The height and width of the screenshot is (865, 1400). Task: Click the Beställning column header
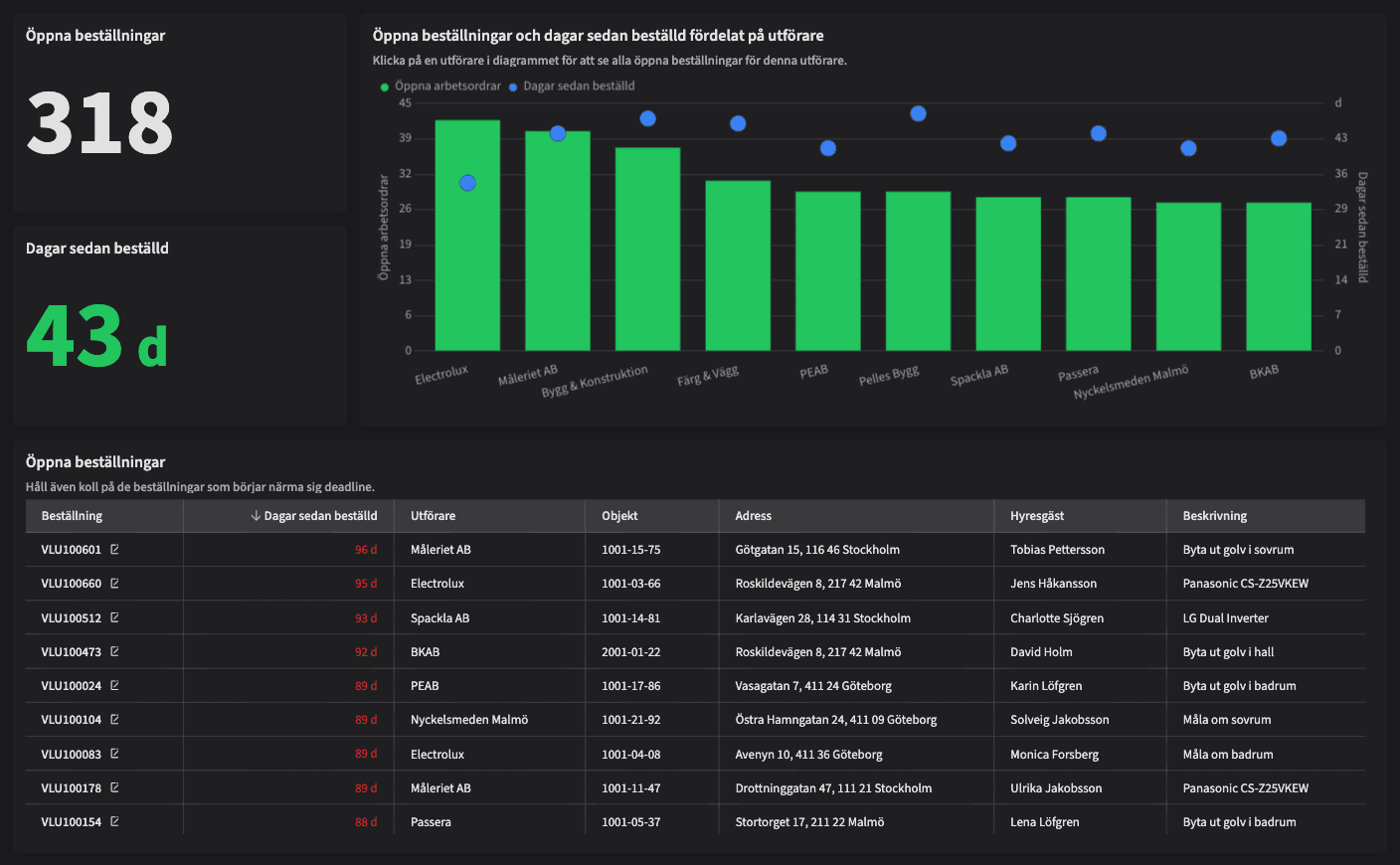[x=72, y=516]
